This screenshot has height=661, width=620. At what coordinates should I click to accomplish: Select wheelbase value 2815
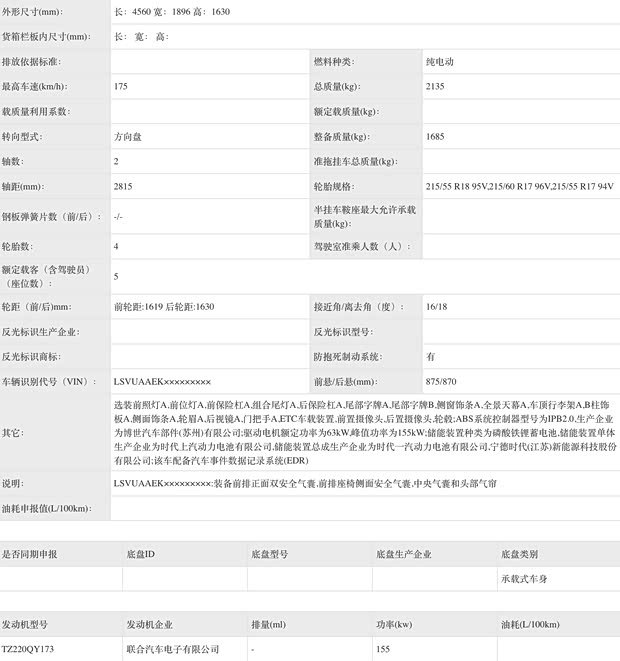(123, 186)
